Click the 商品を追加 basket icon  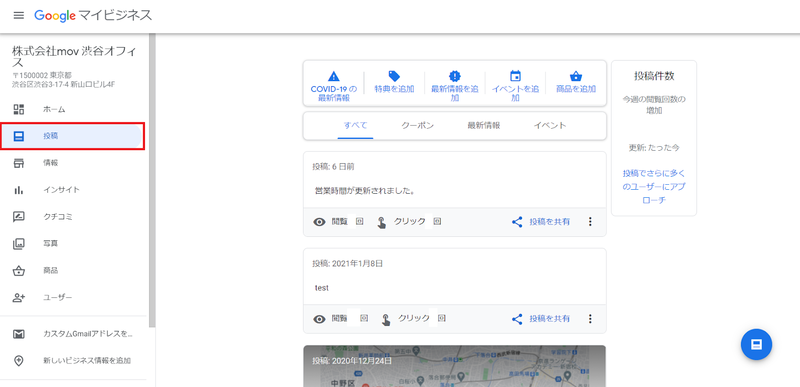(576, 76)
